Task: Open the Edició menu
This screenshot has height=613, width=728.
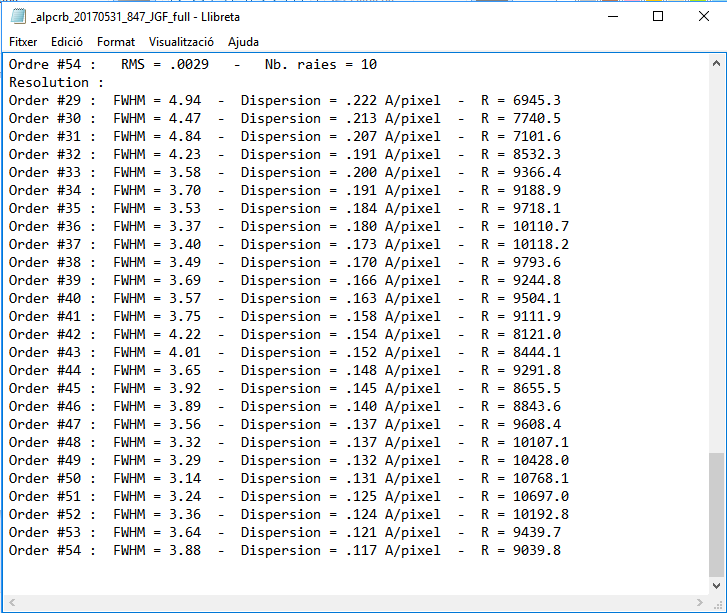Action: (67, 42)
